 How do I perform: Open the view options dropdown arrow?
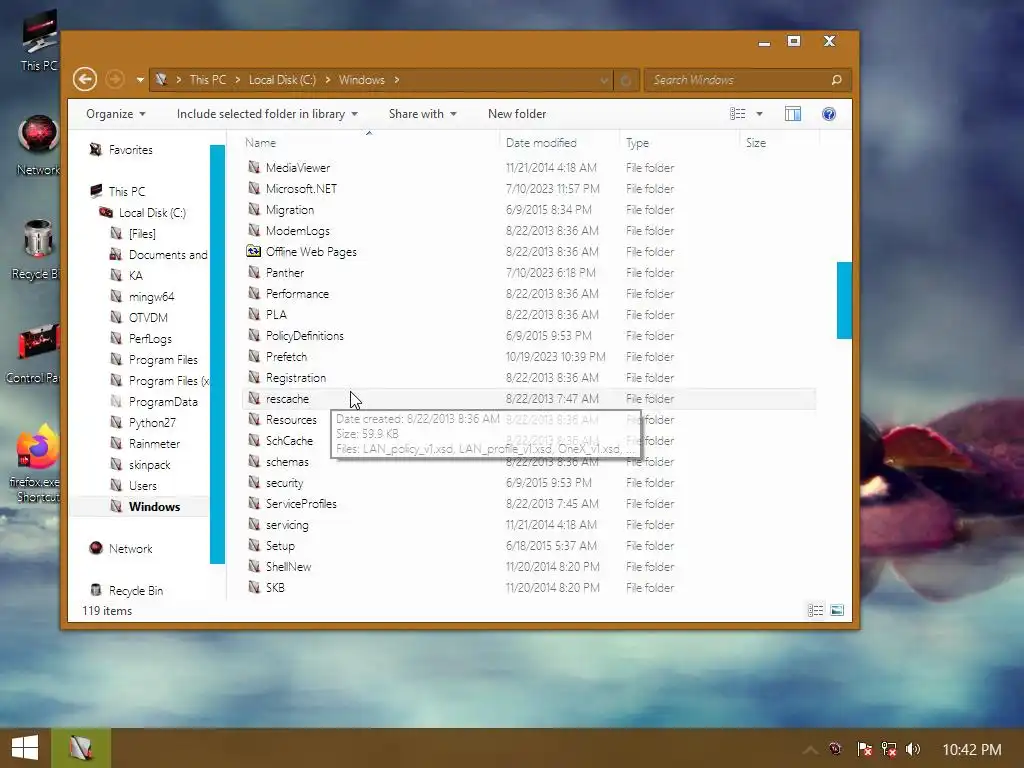pos(759,114)
